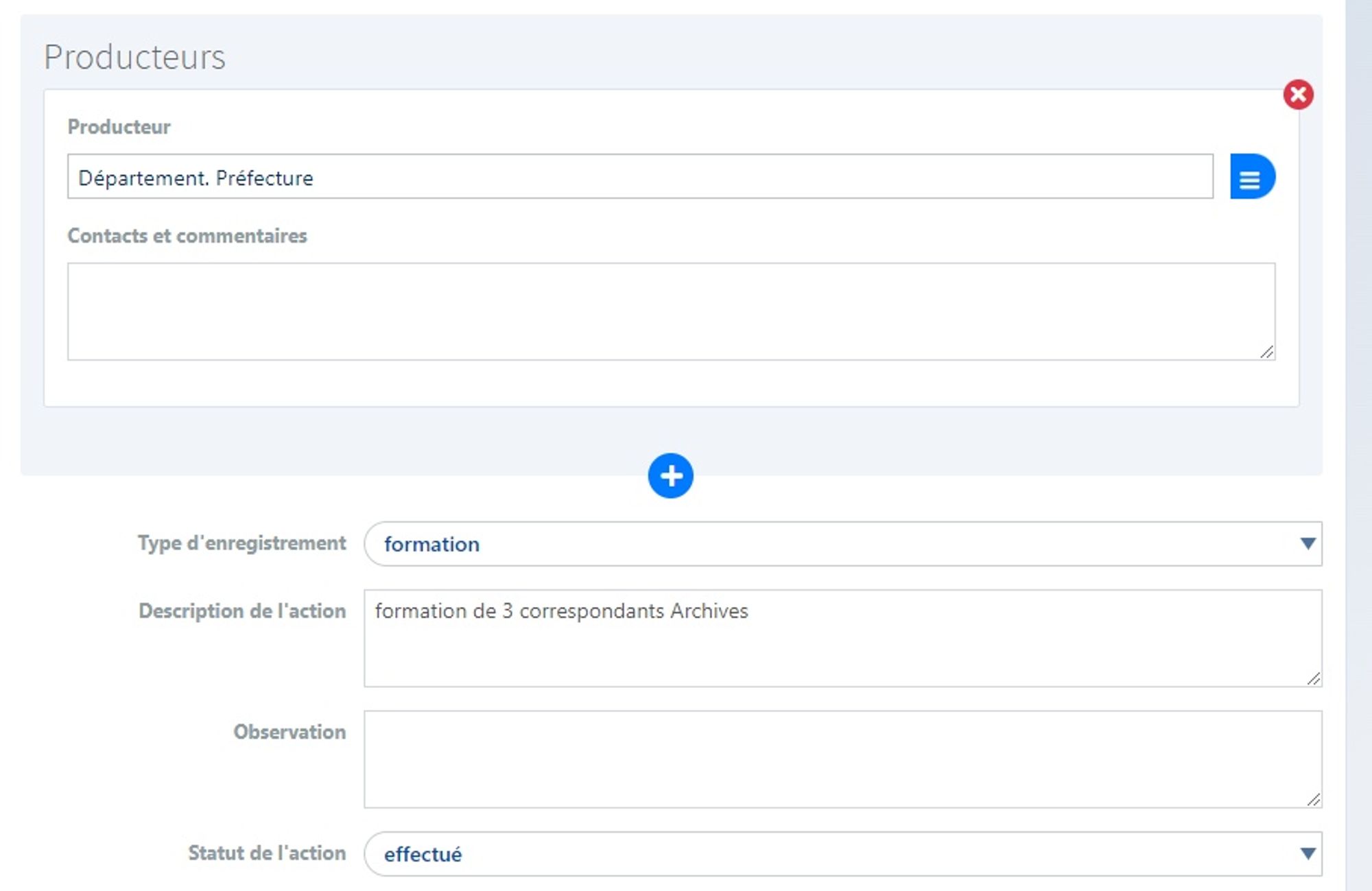The width and height of the screenshot is (1372, 891).
Task: Grab resize handle of Contacts et commentaires box
Action: pos(1266,352)
